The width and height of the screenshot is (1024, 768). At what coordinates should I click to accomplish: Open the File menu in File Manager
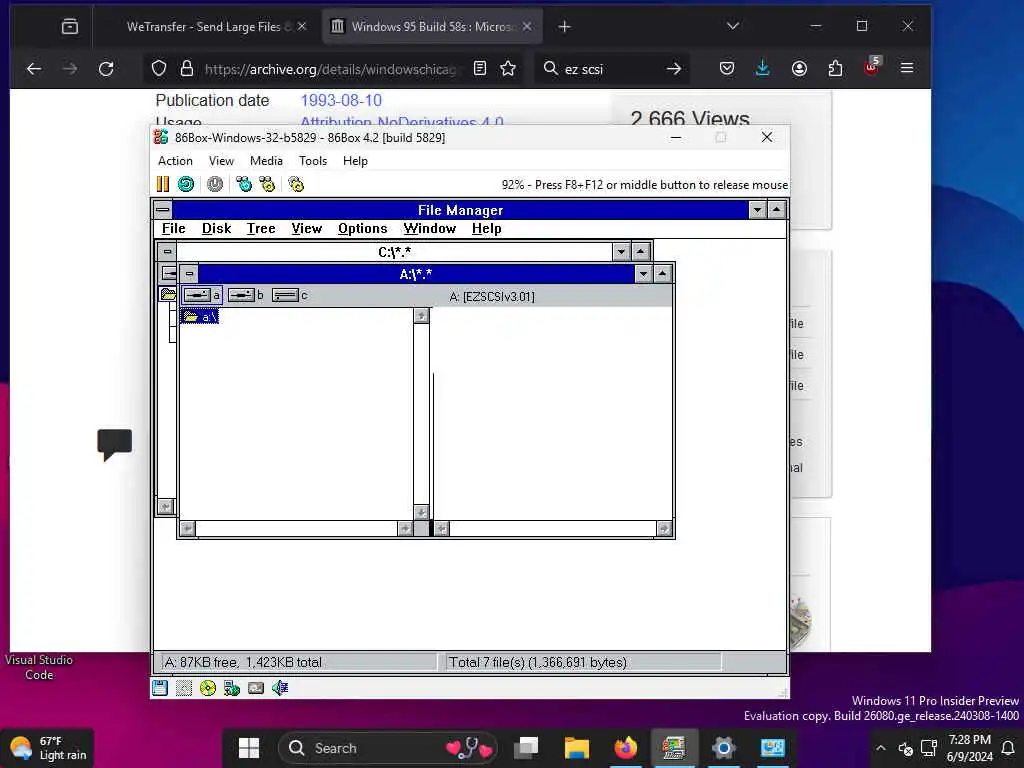pos(174,229)
